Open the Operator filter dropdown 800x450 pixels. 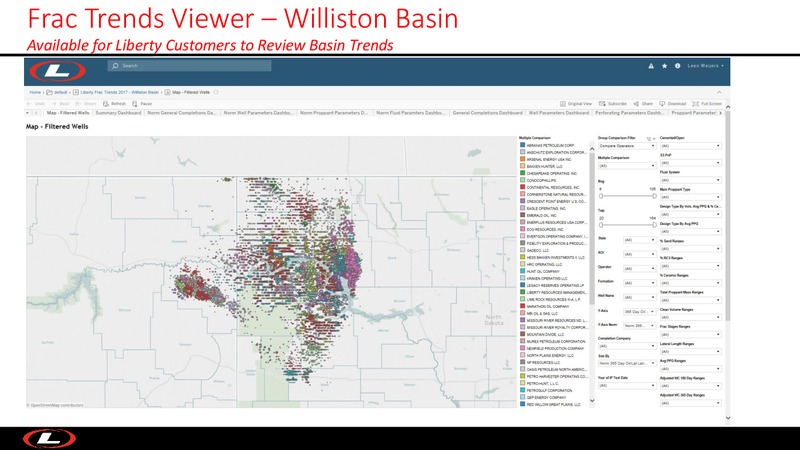click(x=639, y=268)
